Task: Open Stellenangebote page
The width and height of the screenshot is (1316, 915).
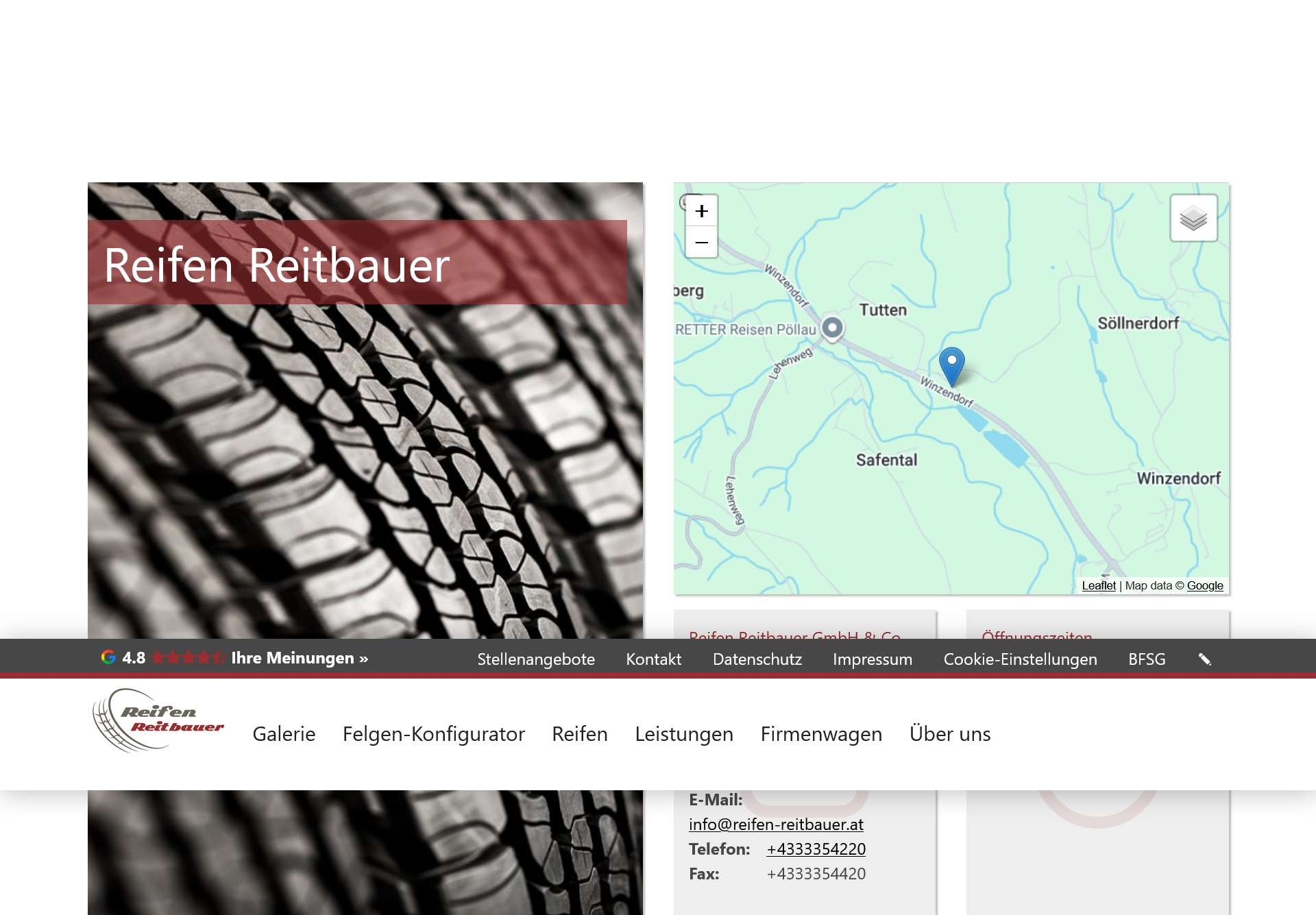Action: pos(536,659)
